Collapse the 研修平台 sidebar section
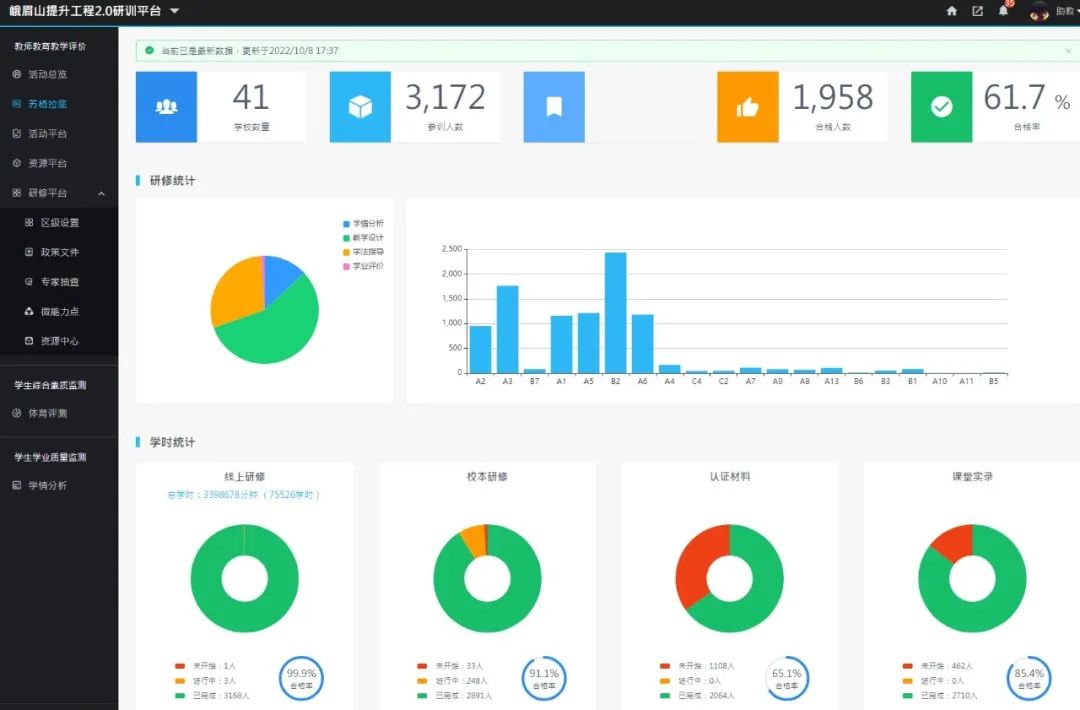Screen dimensions: 1080x710 point(101,193)
